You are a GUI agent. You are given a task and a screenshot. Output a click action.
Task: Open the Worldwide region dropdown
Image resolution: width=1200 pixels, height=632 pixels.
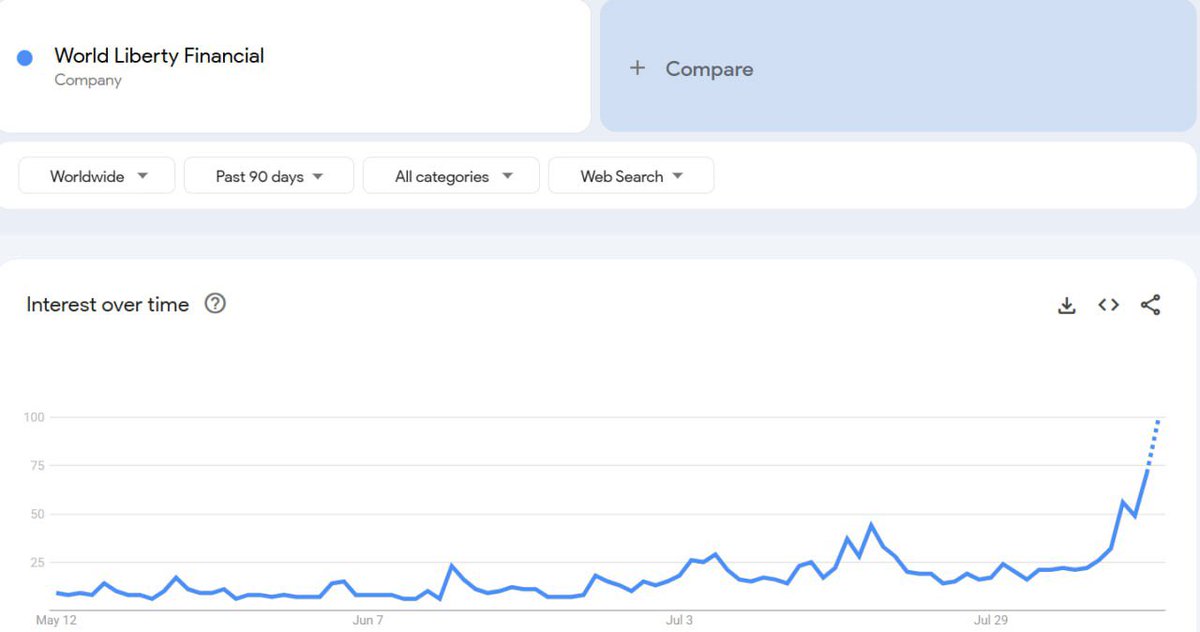click(97, 176)
